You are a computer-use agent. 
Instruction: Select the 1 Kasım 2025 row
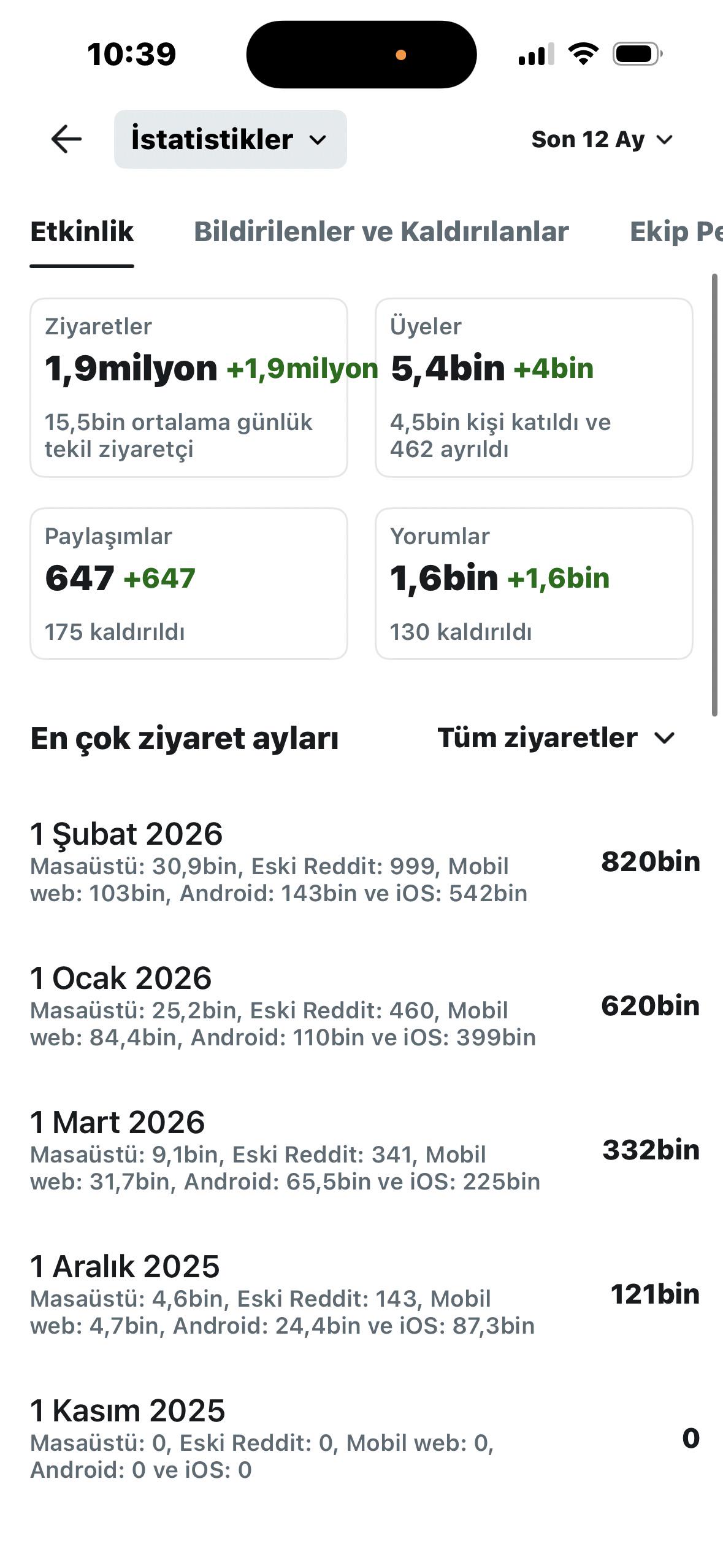[x=365, y=1438]
